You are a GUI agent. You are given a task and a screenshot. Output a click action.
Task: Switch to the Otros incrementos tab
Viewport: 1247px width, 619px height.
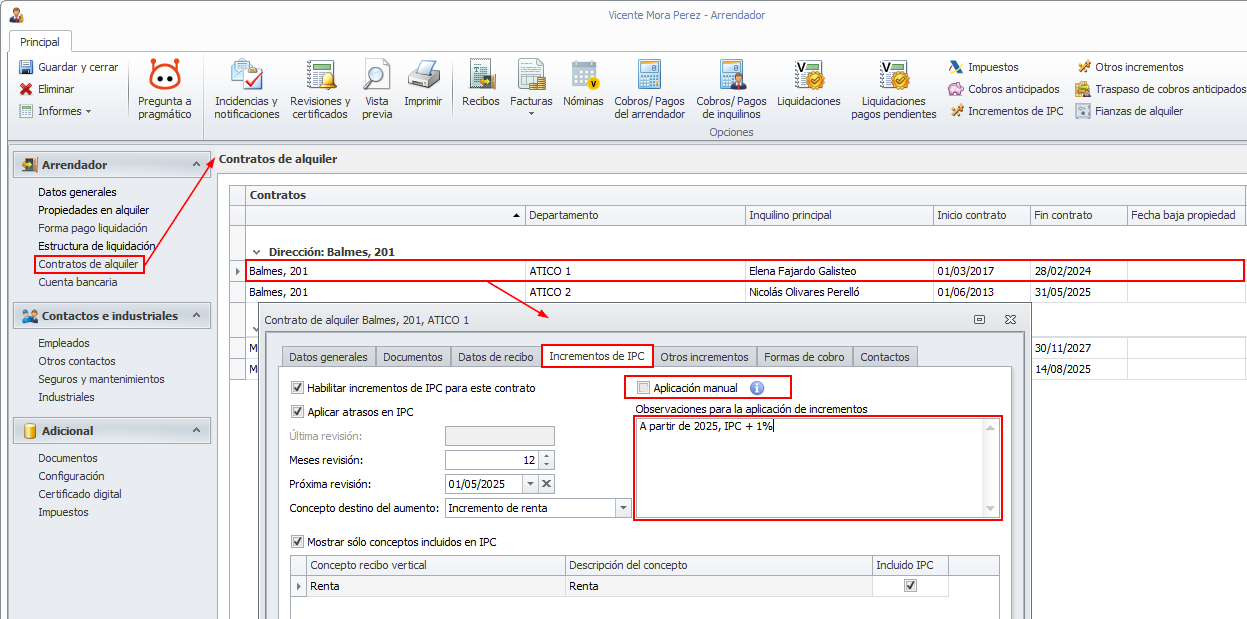point(704,357)
